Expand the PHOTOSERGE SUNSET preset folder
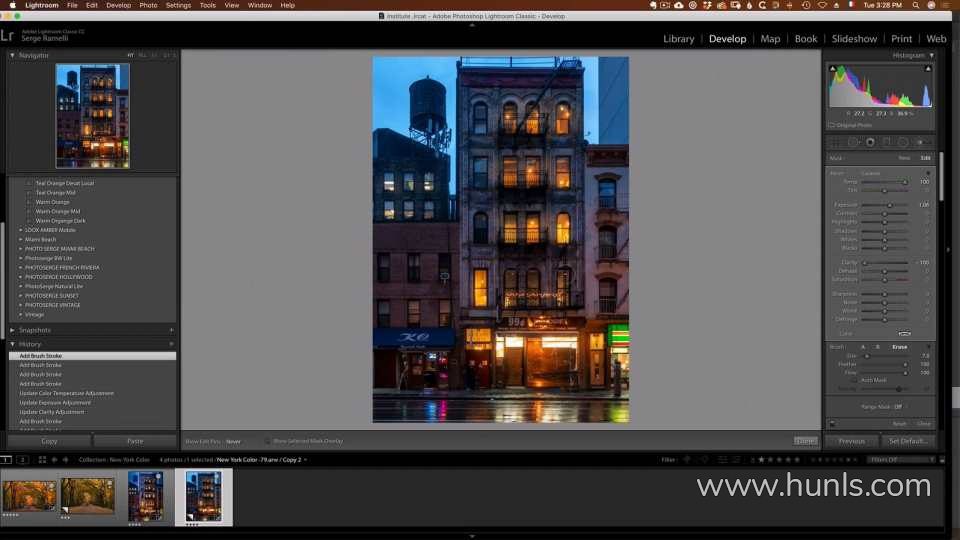Viewport: 960px width, 540px height. (x=21, y=296)
